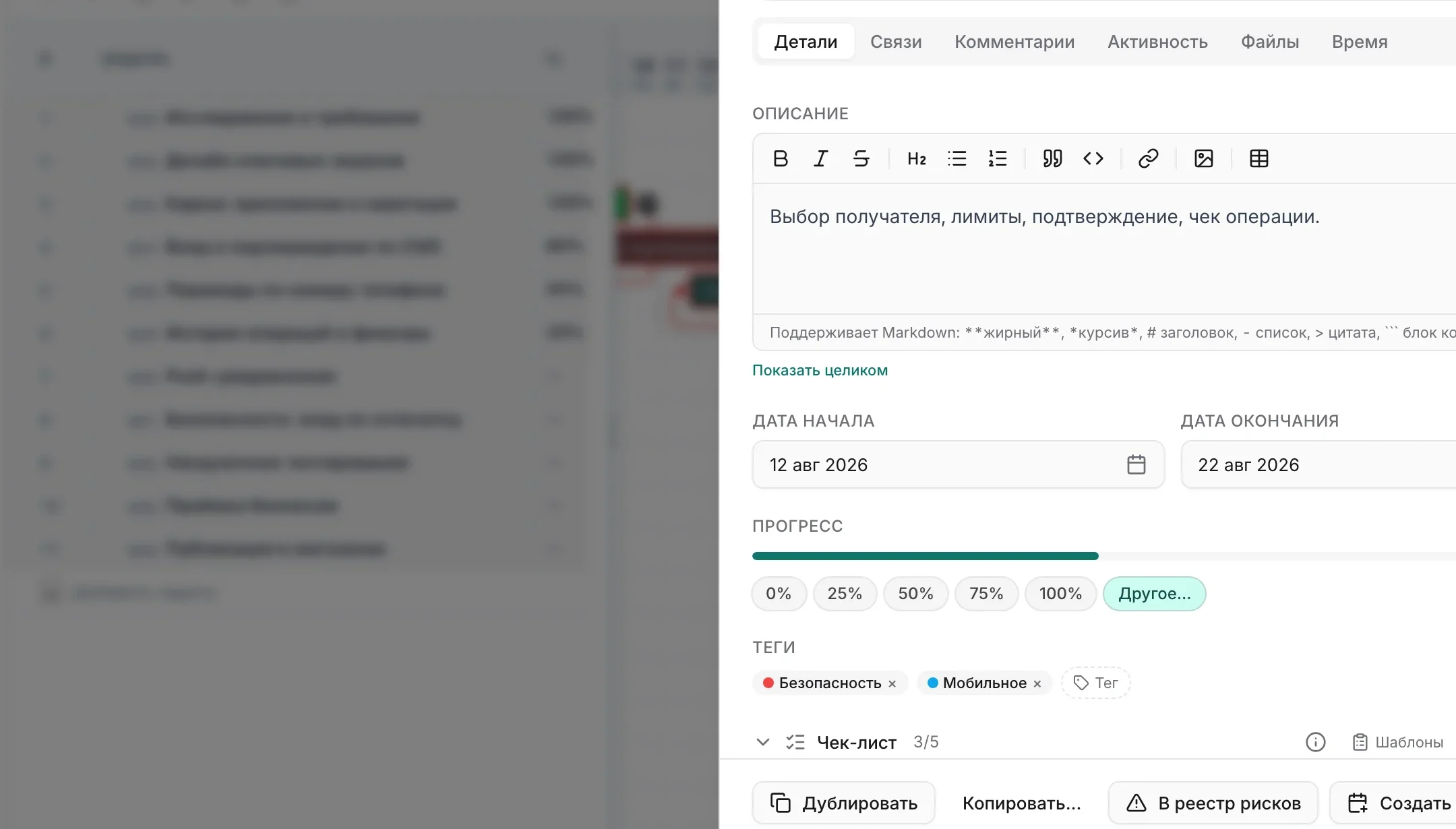Apply italic formatting in description editor
The width and height of the screenshot is (1456, 829).
coord(820,158)
